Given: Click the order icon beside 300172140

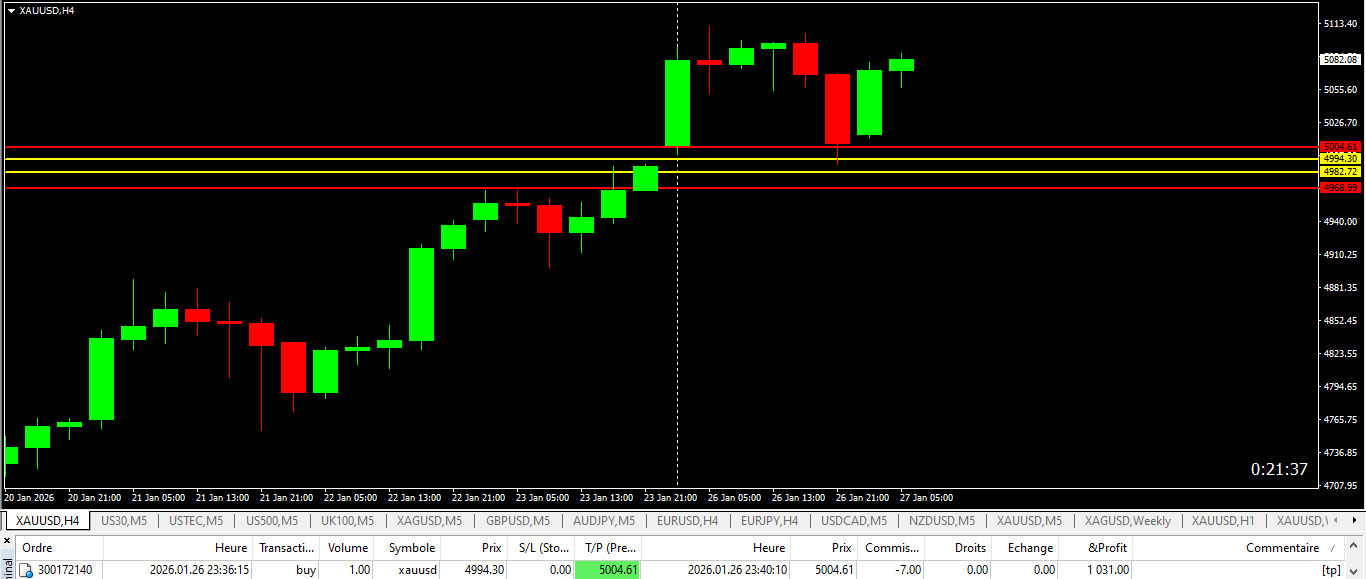Looking at the screenshot, I should 26,570.
